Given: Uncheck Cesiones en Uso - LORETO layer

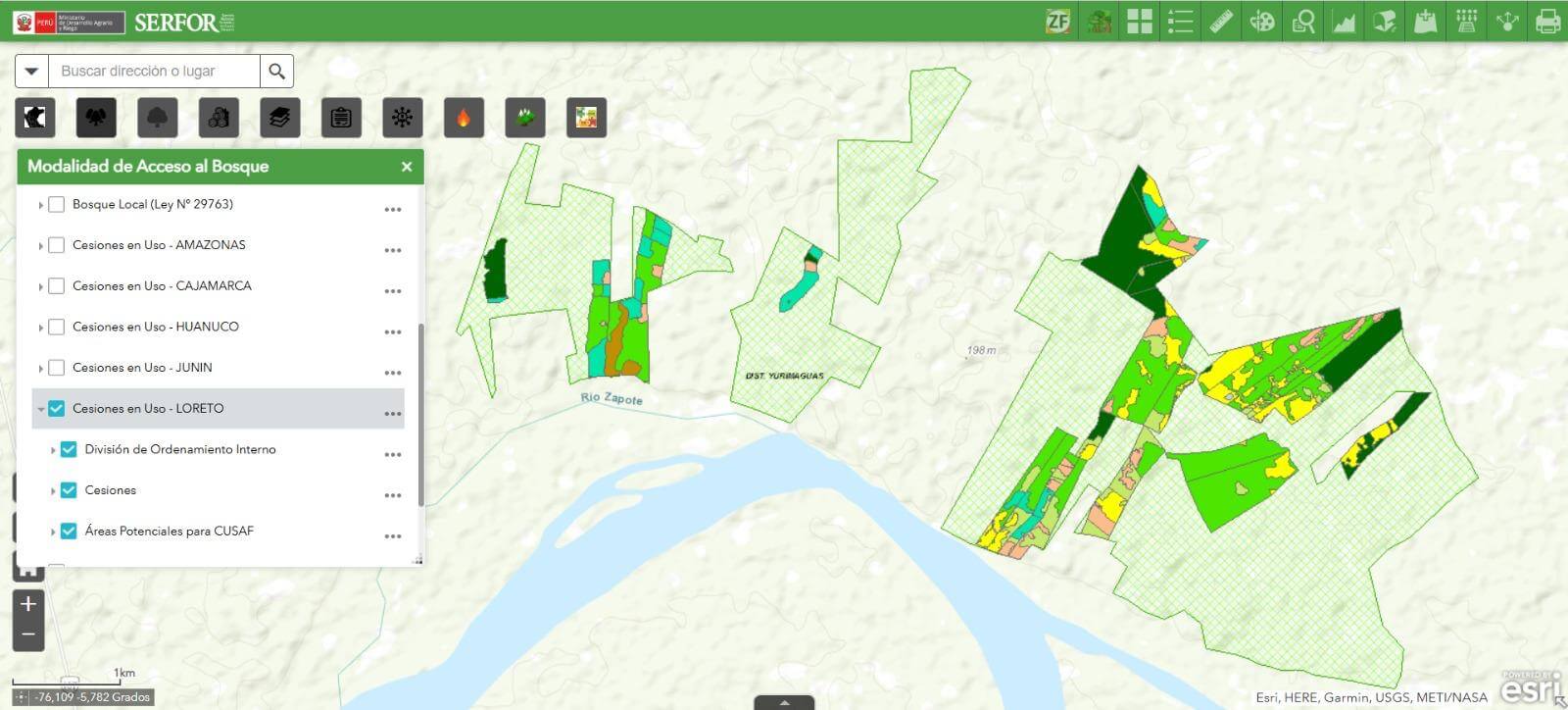Looking at the screenshot, I should [57, 408].
